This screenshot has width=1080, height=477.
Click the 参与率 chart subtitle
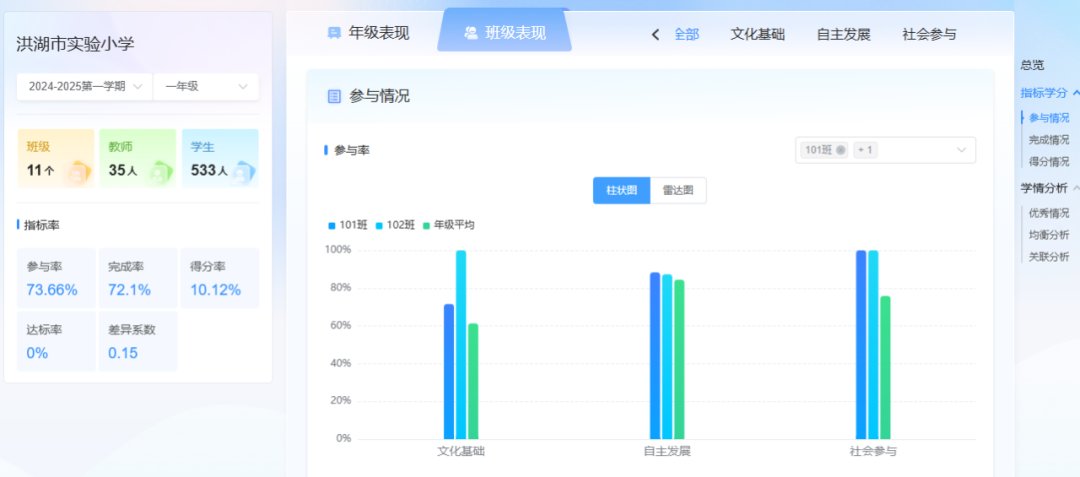click(351, 149)
